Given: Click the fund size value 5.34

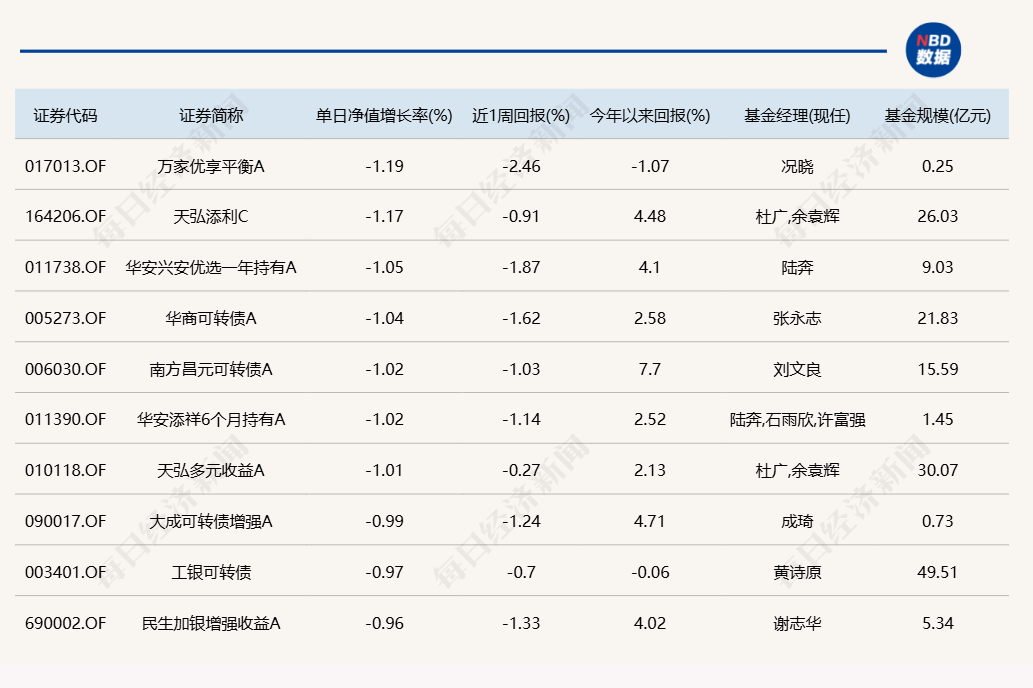Looking at the screenshot, I should point(937,623).
